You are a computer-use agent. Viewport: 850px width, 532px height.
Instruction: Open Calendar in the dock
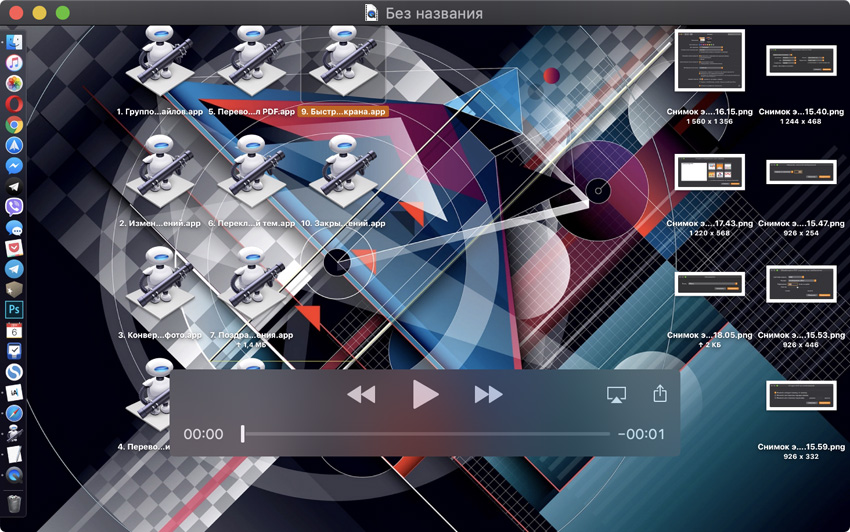click(x=14, y=330)
